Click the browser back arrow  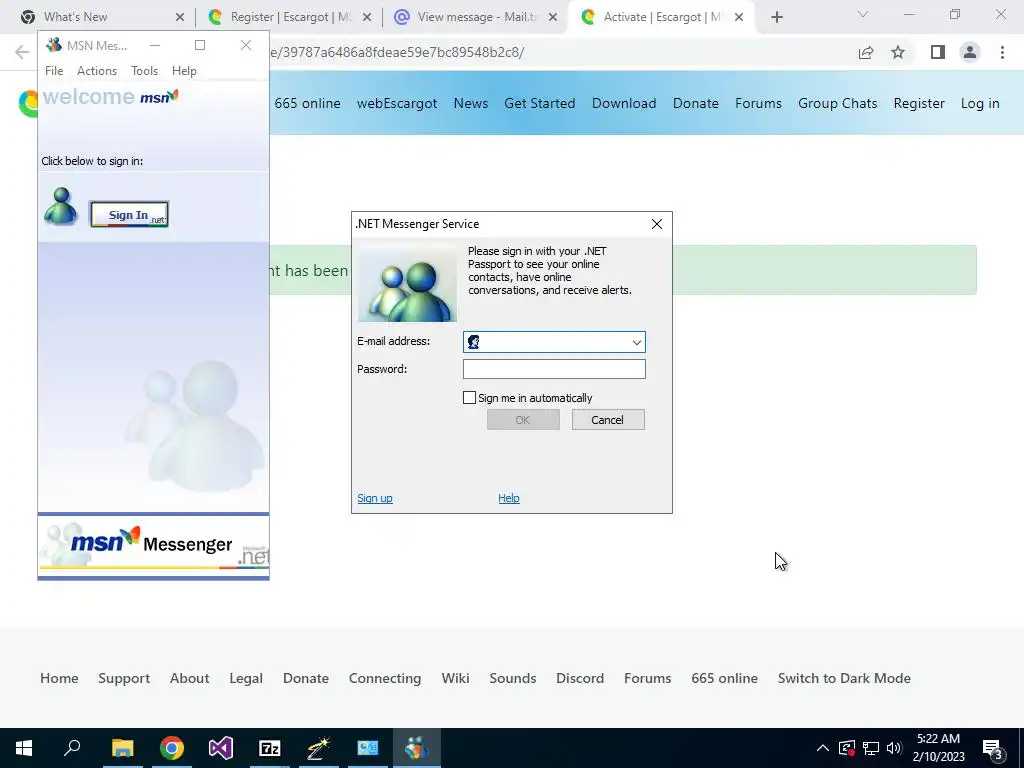(x=22, y=52)
